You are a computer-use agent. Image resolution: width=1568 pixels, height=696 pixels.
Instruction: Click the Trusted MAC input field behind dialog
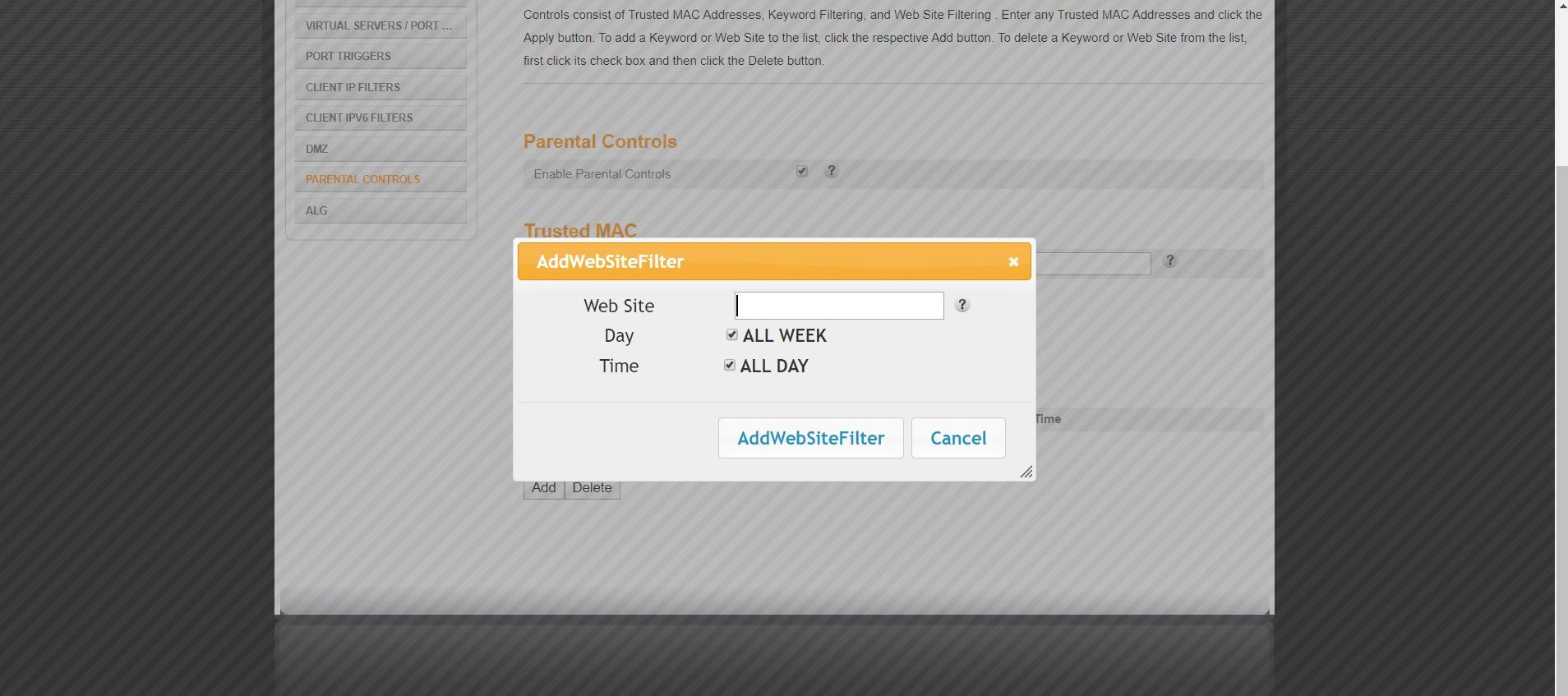[x=1093, y=264]
